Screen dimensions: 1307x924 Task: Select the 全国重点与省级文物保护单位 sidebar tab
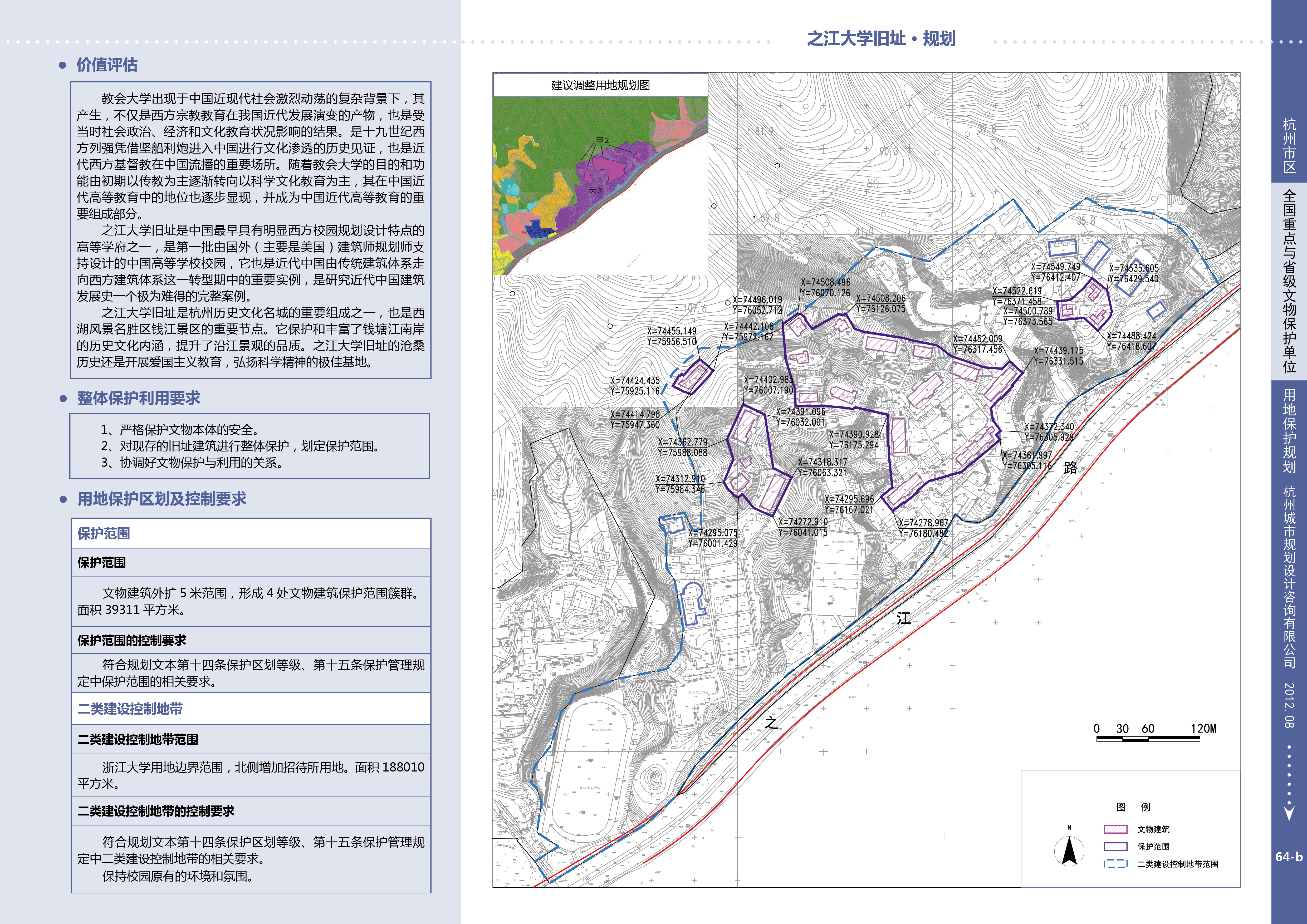coord(1289,281)
